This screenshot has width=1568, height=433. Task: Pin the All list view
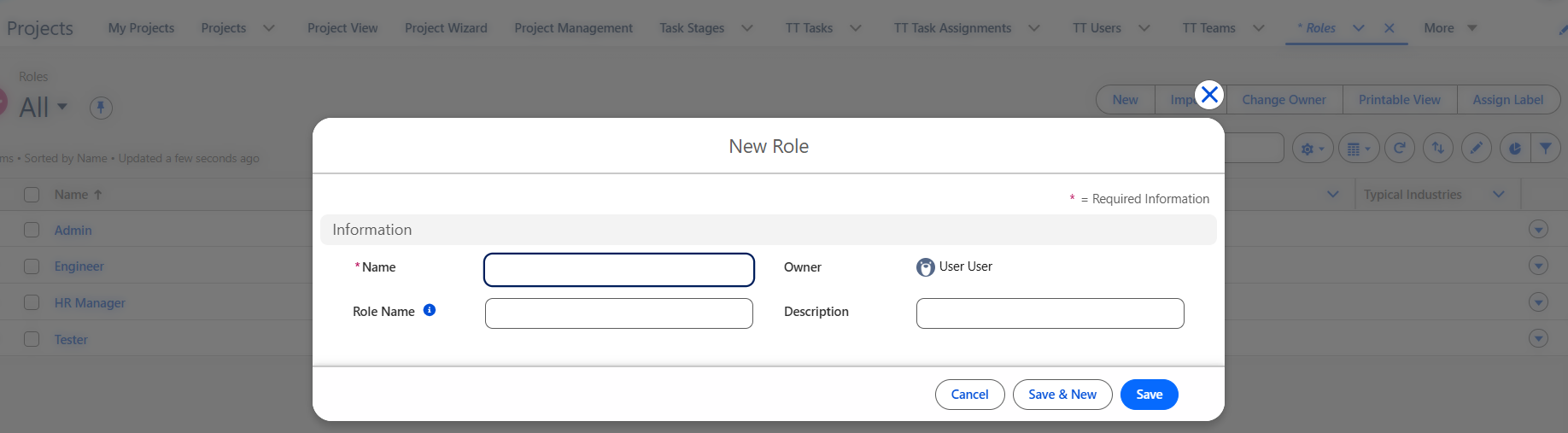[101, 108]
